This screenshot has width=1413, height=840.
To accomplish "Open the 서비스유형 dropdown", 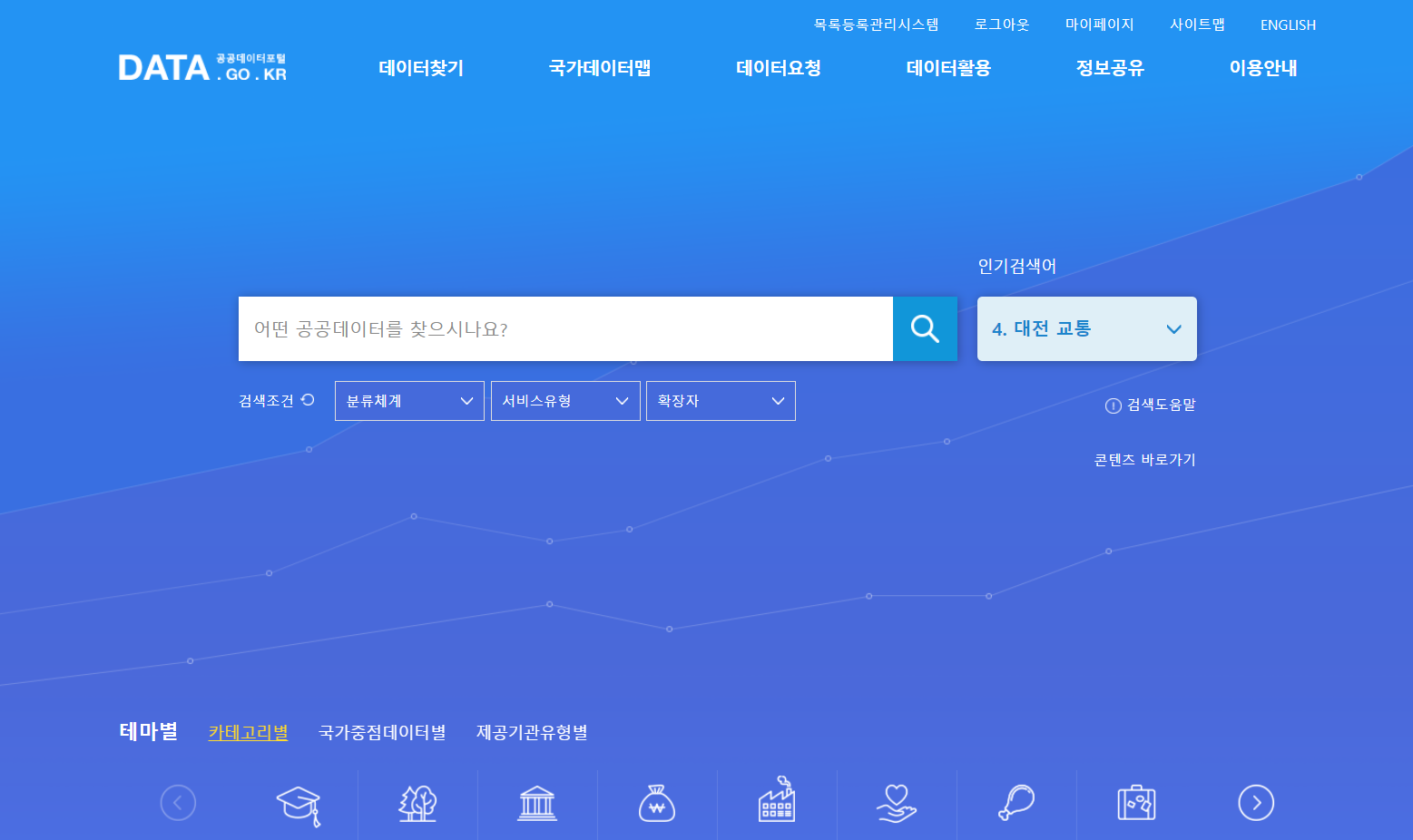I will coord(565,401).
